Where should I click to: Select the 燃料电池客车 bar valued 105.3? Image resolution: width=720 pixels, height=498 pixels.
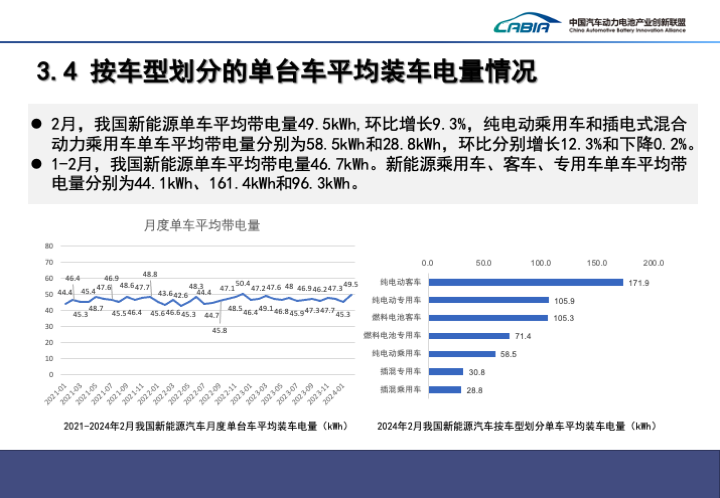(488, 317)
